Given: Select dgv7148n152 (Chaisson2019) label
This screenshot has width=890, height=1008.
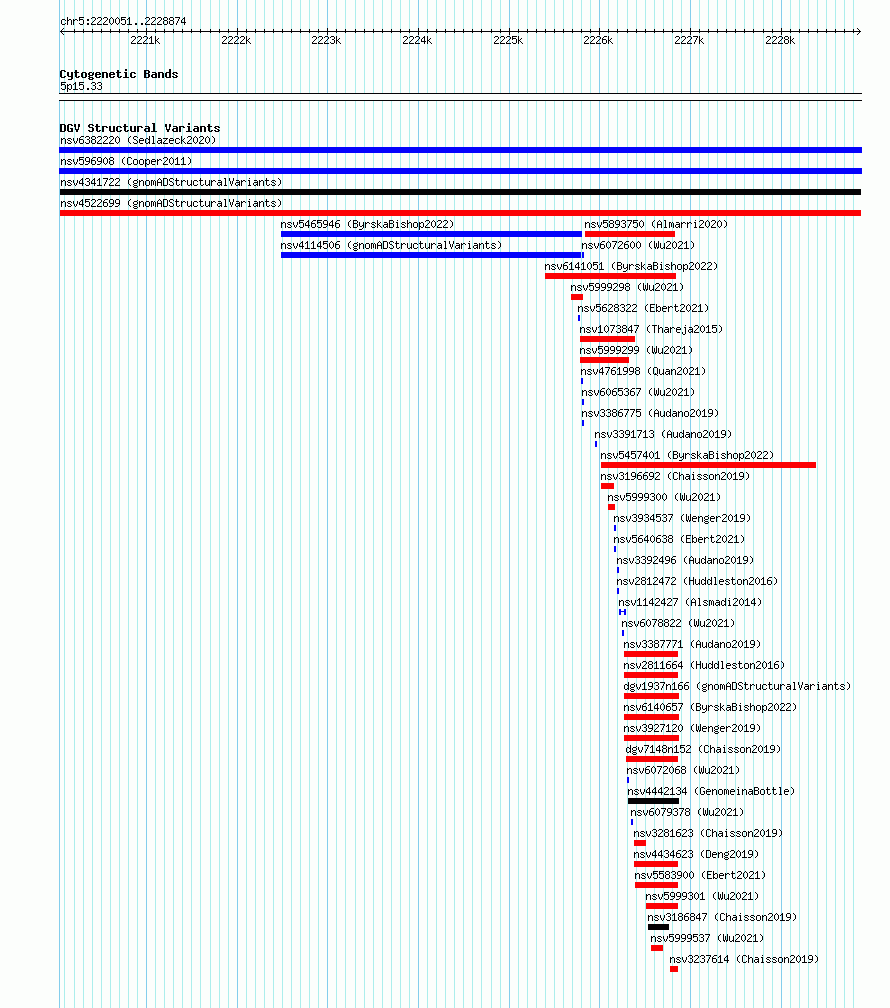Looking at the screenshot, I should (x=703, y=750).
